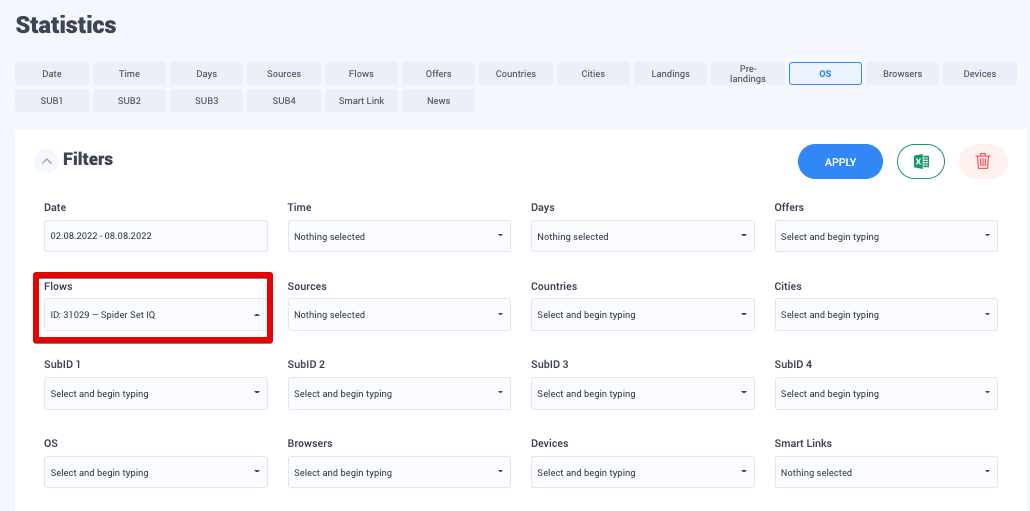
Task: Expand the Time filter dropdown
Action: pyautogui.click(x=398, y=237)
